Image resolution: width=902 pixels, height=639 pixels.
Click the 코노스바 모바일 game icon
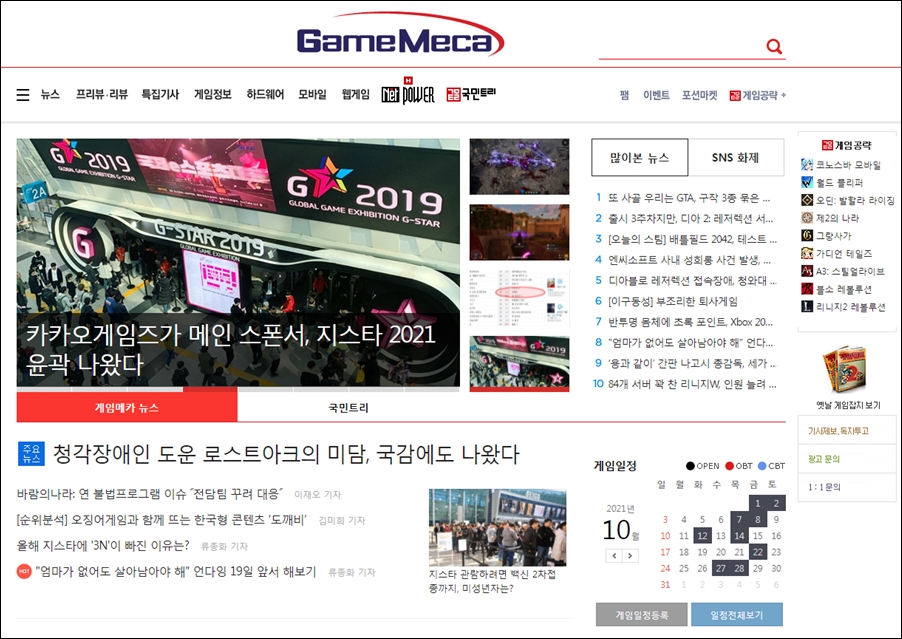pos(807,165)
